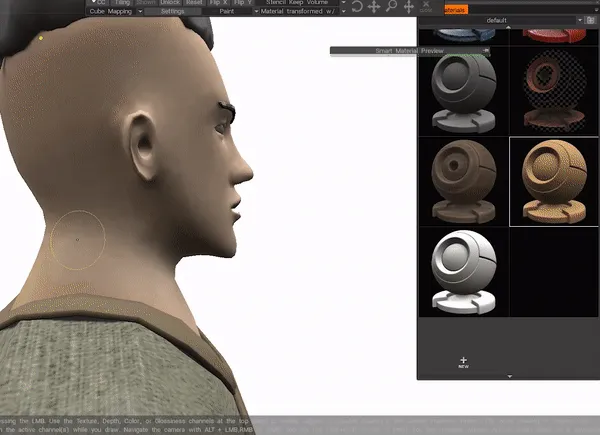Click the Reset button in toolbar
Viewport: 600px width, 435px height.
[195, 3]
